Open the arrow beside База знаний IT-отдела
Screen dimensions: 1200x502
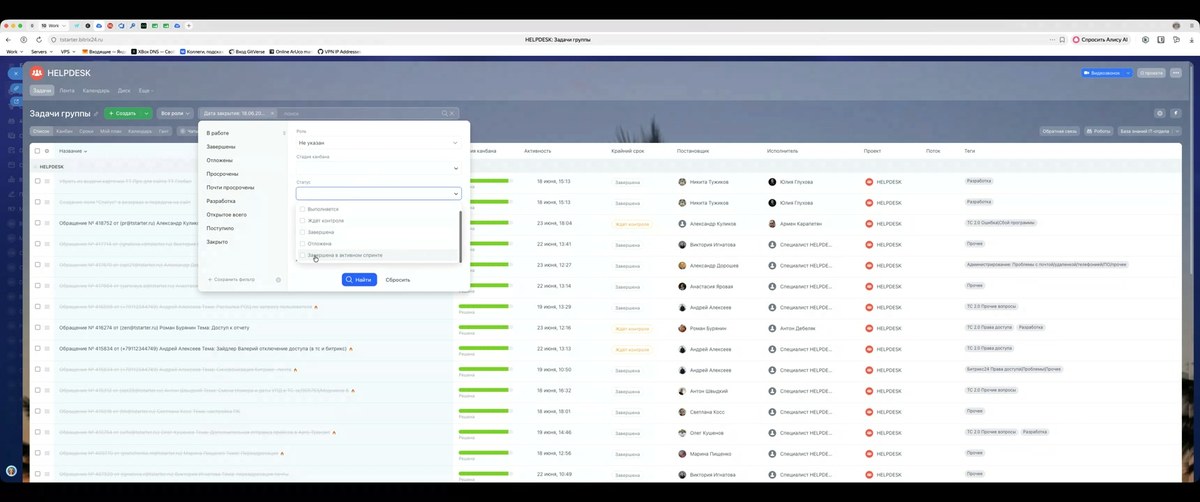point(1177,131)
